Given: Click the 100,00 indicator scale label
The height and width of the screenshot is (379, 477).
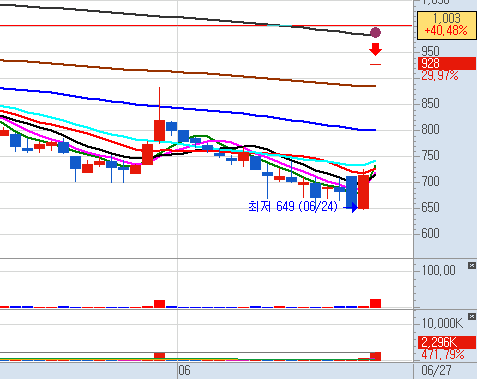Looking at the screenshot, I should [x=439, y=270].
